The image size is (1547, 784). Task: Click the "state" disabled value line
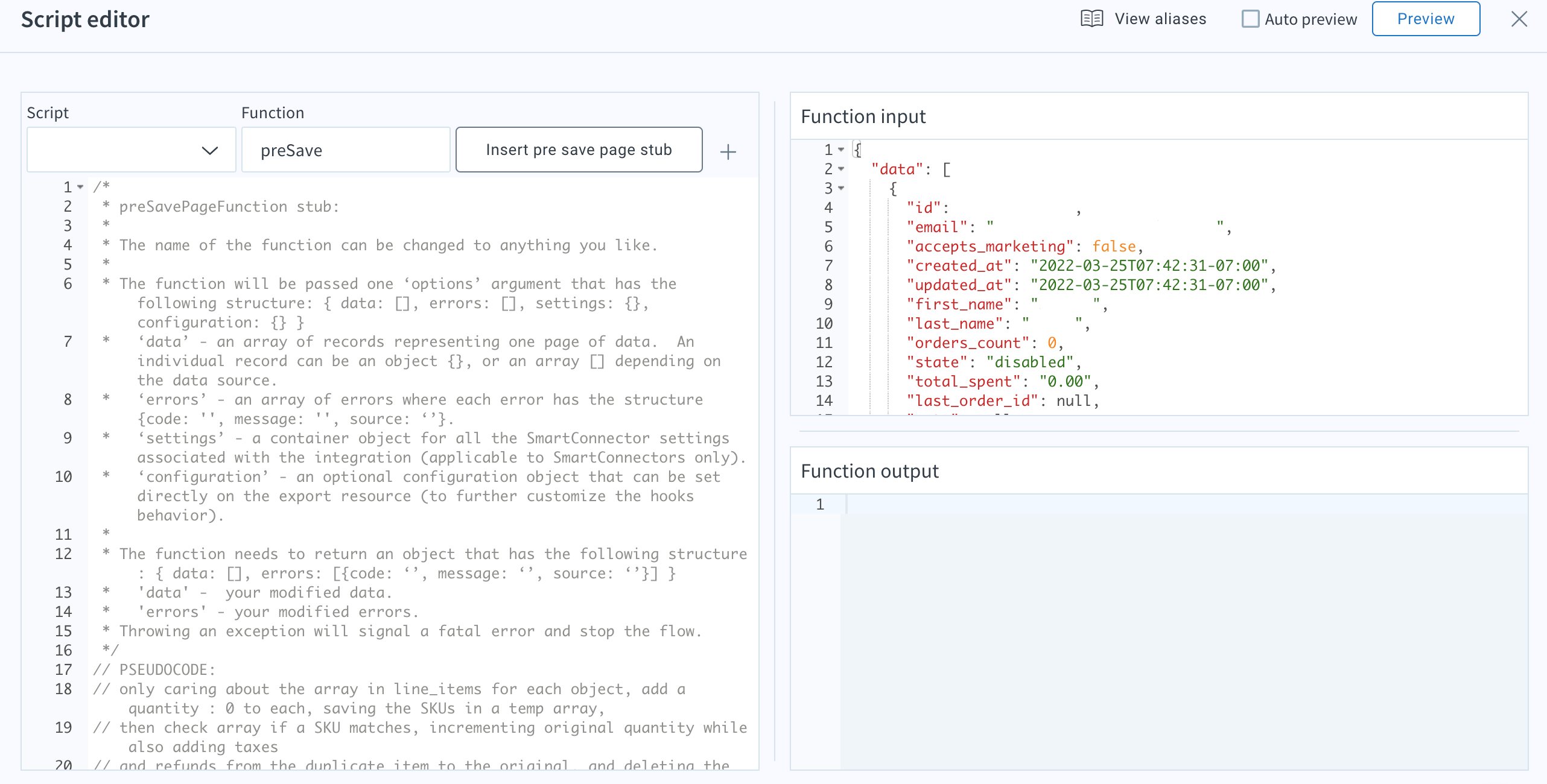(1029, 362)
